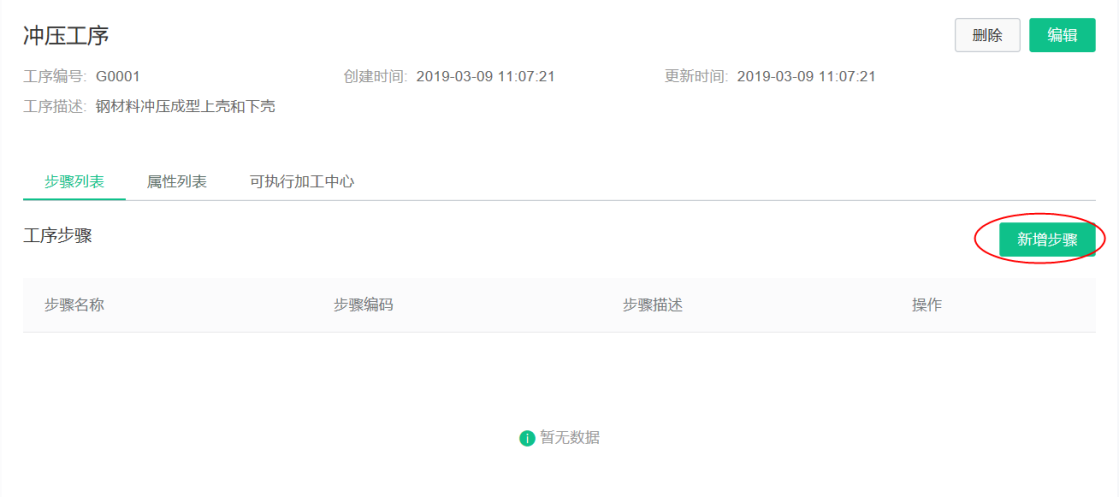The image size is (1119, 497).
Task: Open the 属性列表 tab
Action: coord(176,181)
